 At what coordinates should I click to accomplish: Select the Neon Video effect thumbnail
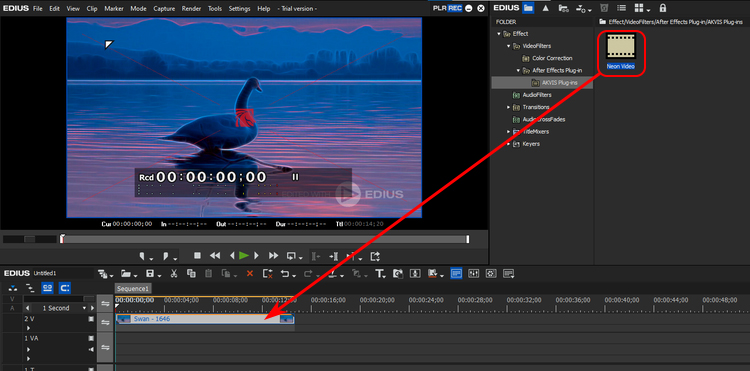click(x=621, y=46)
